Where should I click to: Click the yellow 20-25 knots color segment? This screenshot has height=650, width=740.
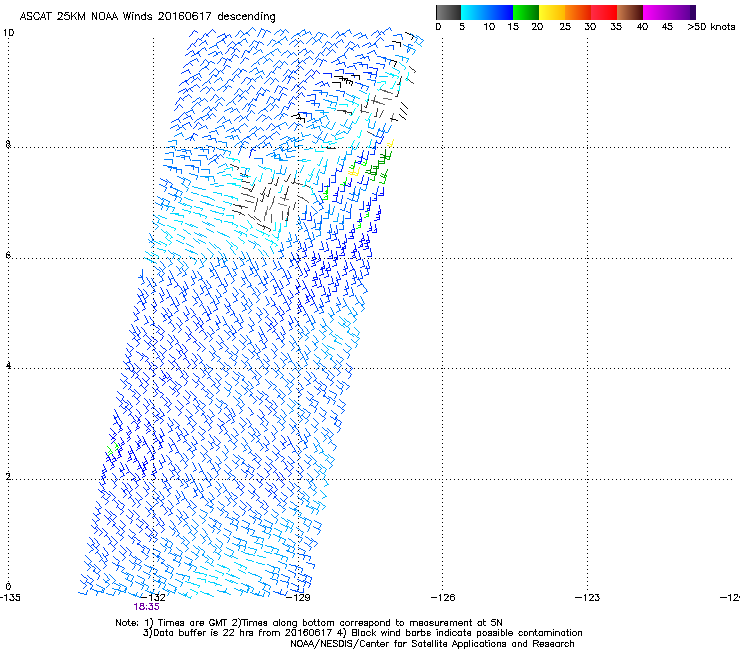(552, 12)
